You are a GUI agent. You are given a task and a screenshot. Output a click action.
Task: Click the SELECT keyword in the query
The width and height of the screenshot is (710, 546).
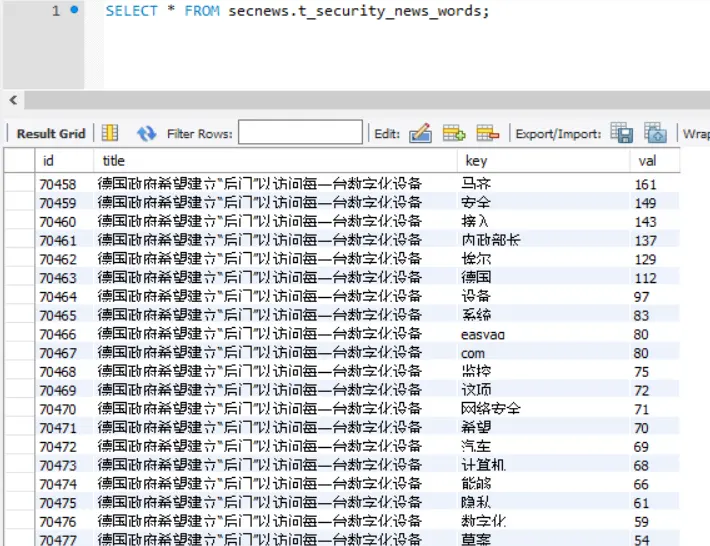point(131,11)
